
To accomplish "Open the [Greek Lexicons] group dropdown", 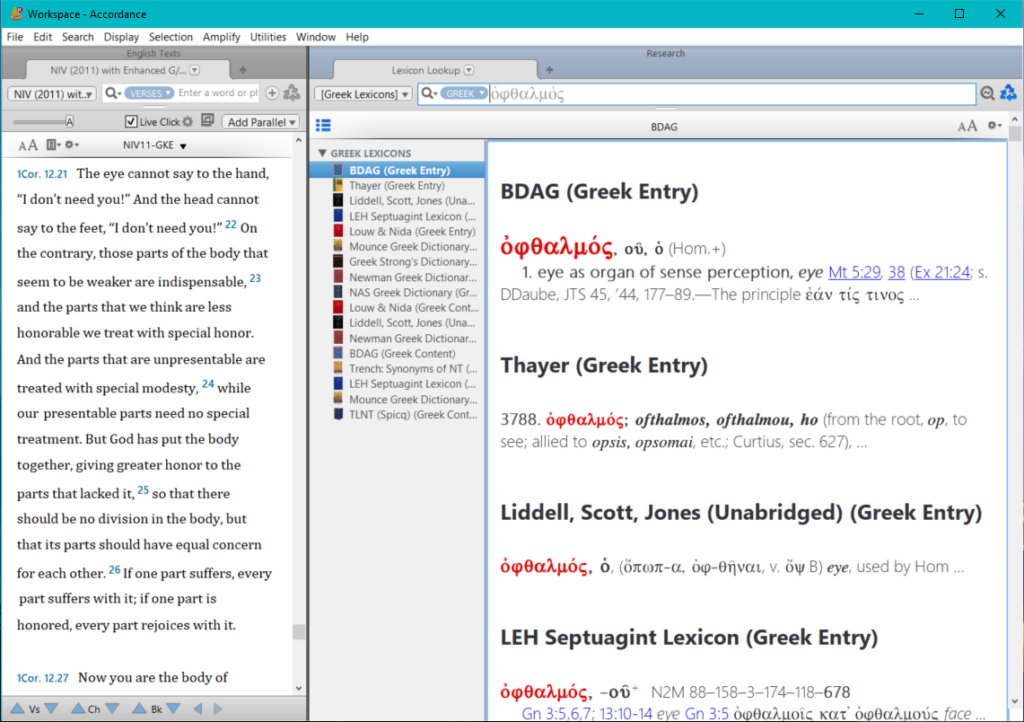I will [x=364, y=94].
